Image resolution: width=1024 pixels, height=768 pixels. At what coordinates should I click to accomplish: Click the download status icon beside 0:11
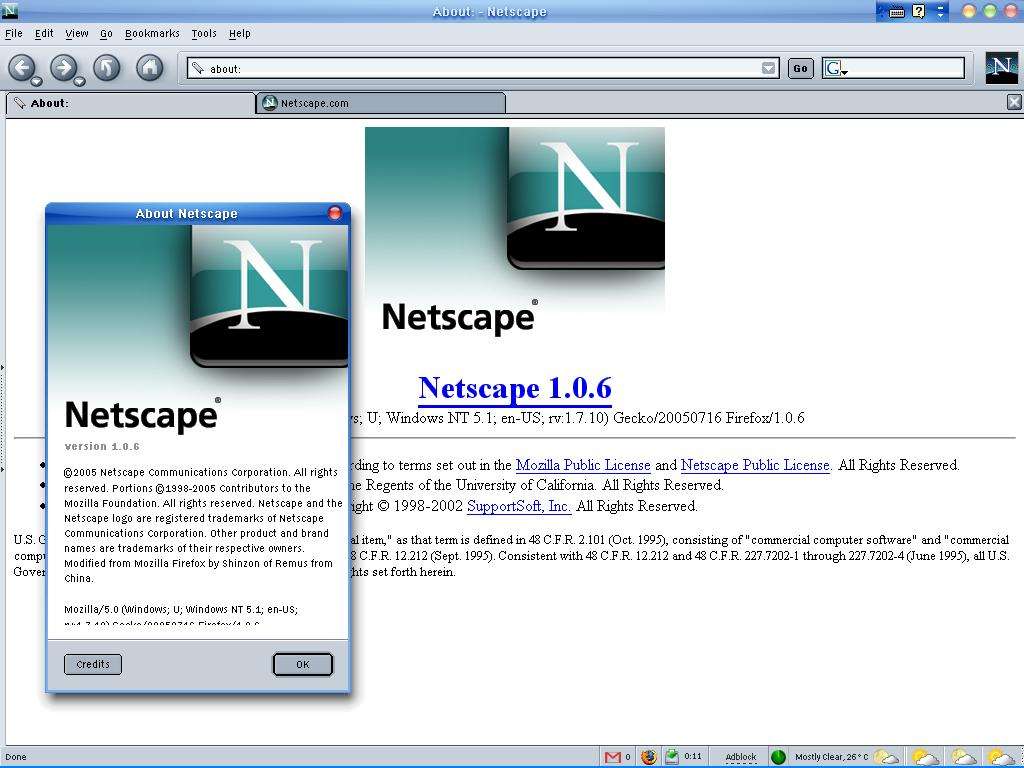pyautogui.click(x=673, y=757)
